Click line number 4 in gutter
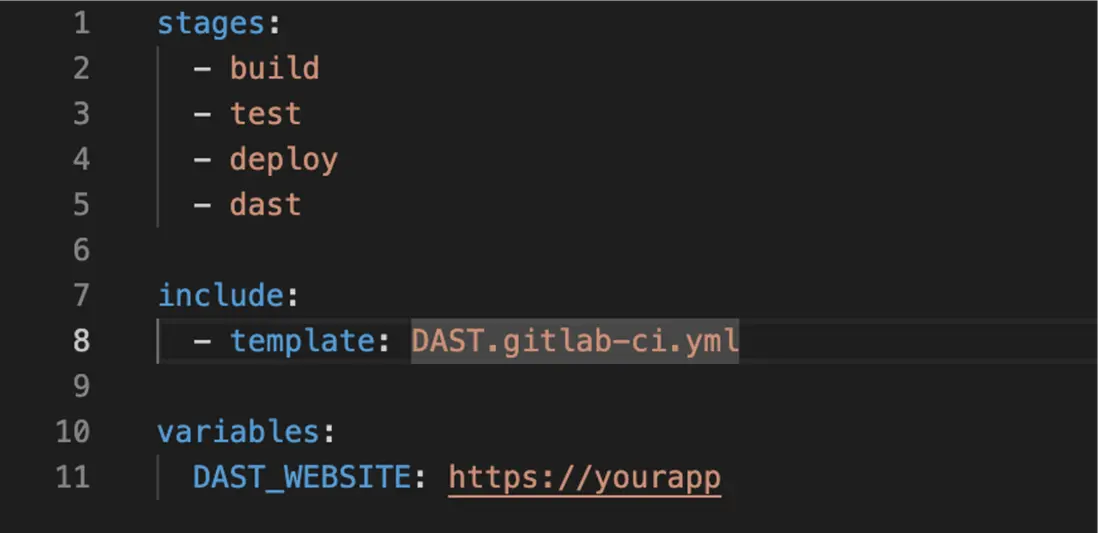1098x533 pixels. click(81, 159)
